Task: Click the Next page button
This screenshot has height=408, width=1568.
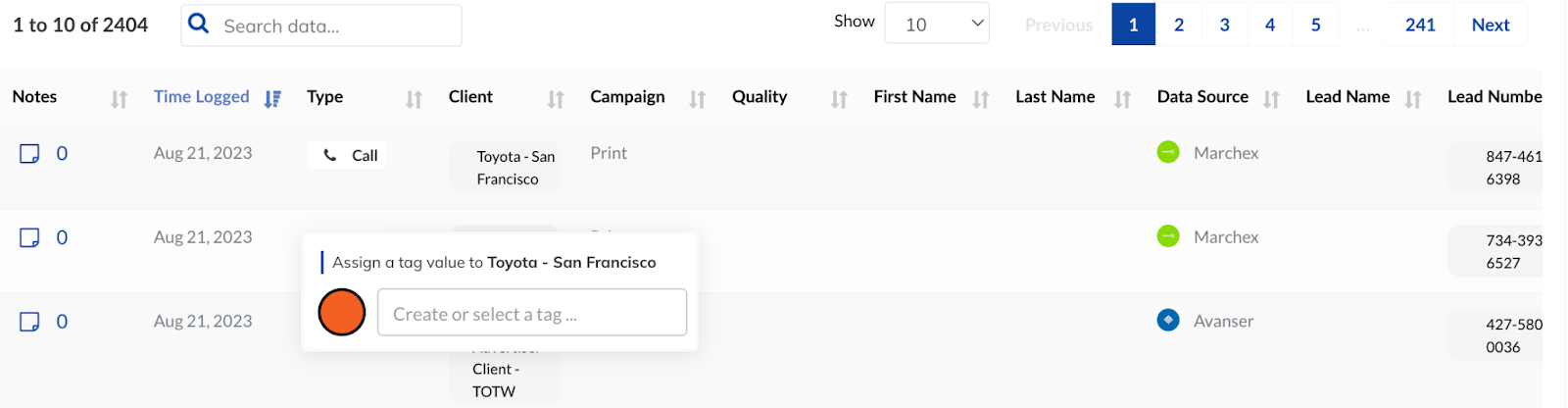Action: [1490, 25]
